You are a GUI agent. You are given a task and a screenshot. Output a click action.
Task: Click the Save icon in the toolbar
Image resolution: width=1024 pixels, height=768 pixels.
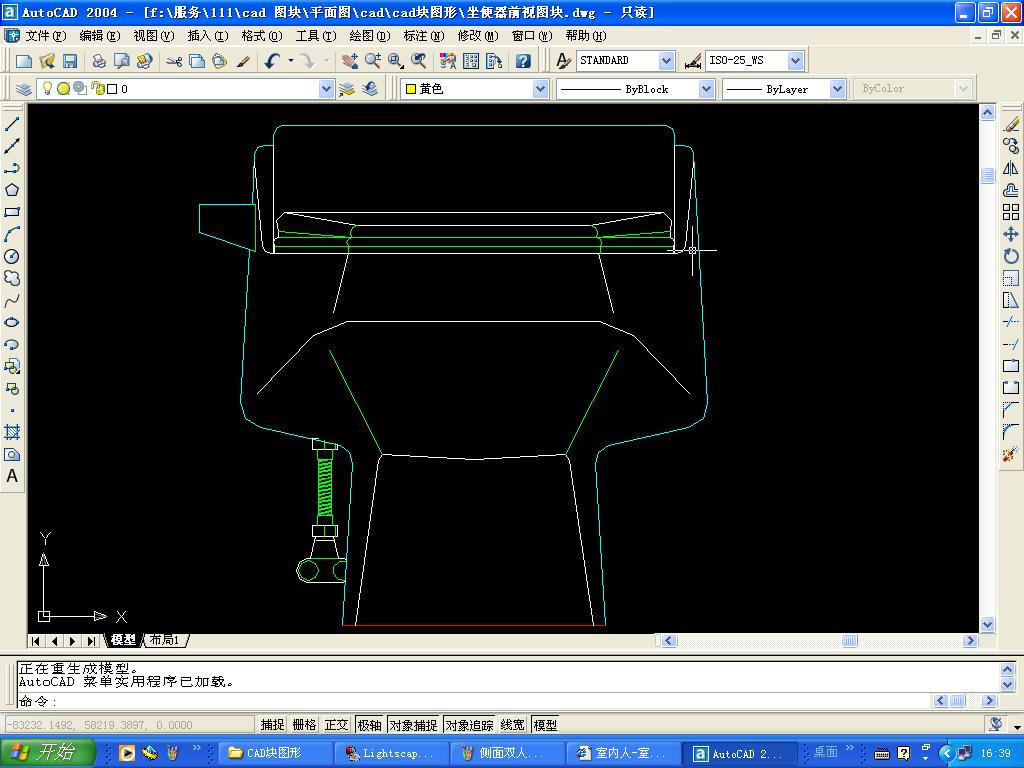click(70, 61)
